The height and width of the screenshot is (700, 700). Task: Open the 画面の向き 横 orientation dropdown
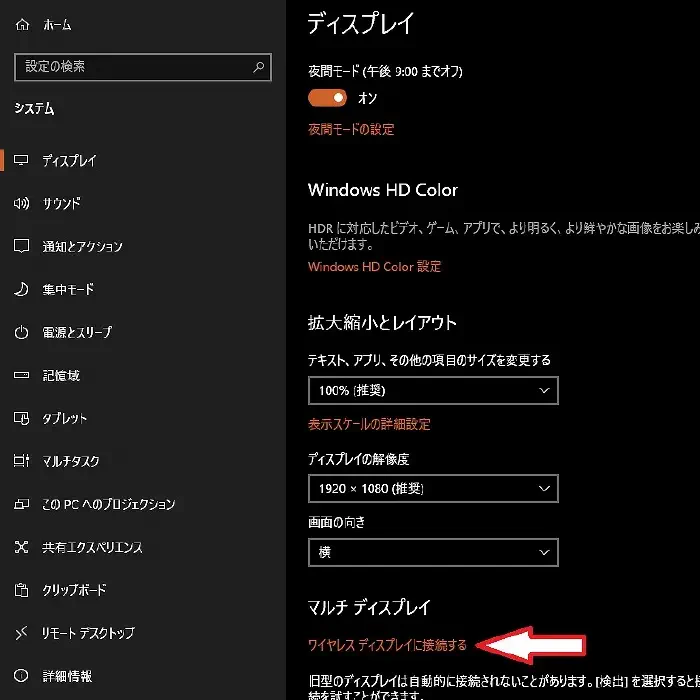click(x=433, y=552)
